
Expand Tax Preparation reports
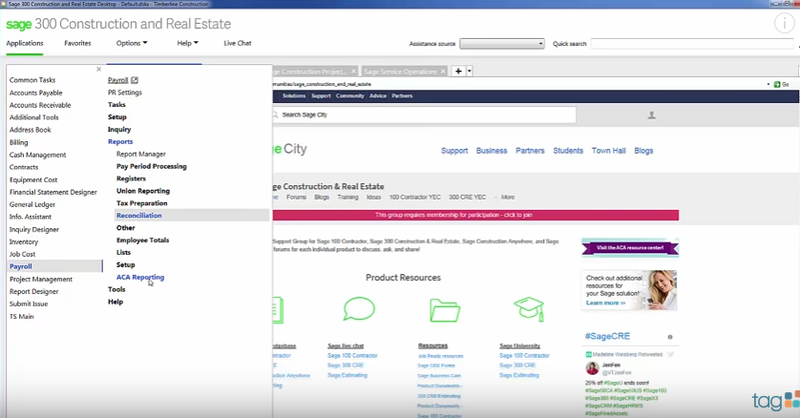[x=142, y=203]
